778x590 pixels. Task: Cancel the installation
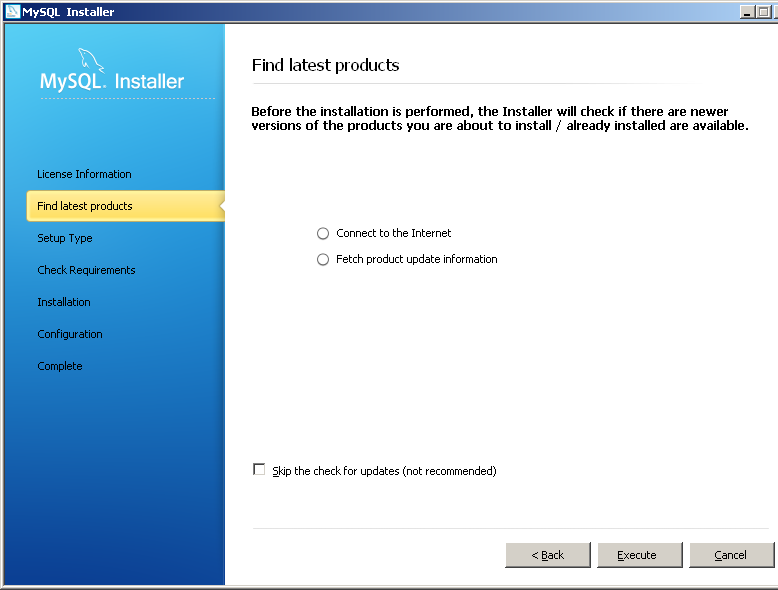[x=731, y=555]
